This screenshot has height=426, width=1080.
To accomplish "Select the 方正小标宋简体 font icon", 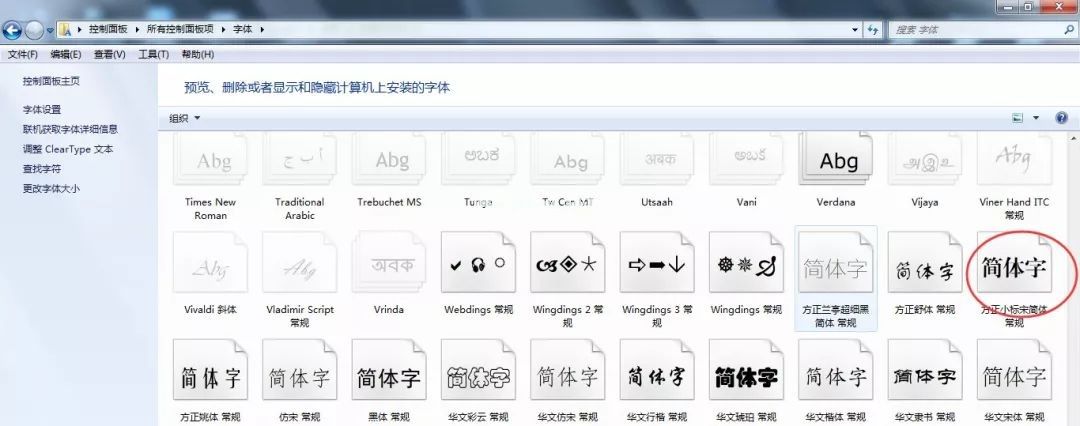I will [1015, 269].
